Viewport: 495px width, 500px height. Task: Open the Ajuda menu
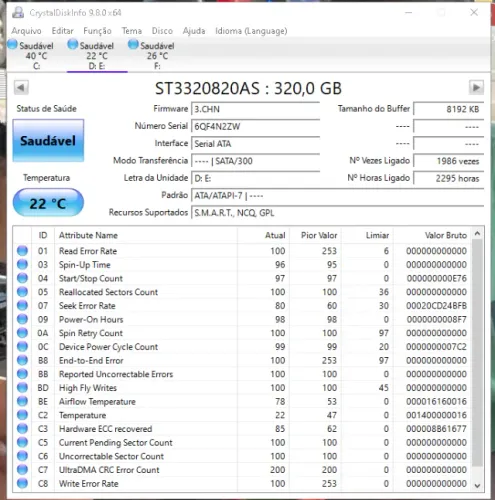click(194, 31)
